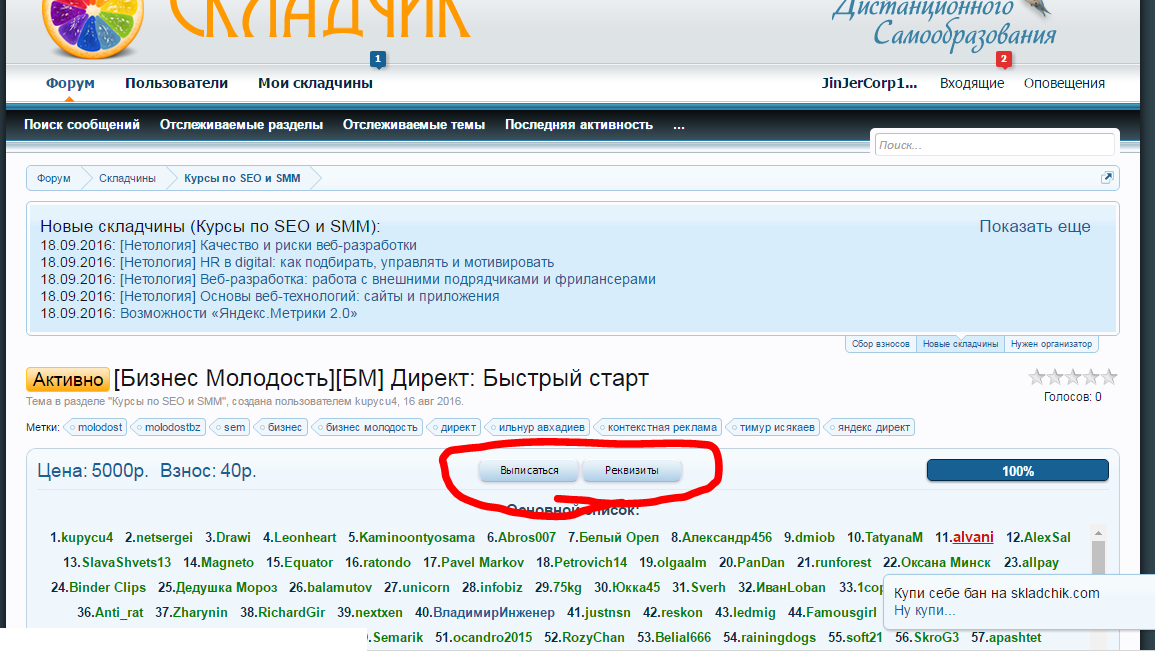Image resolution: width=1155 pixels, height=651 pixels.
Task: Click the бизнес молодость tag
Action: tap(367, 427)
